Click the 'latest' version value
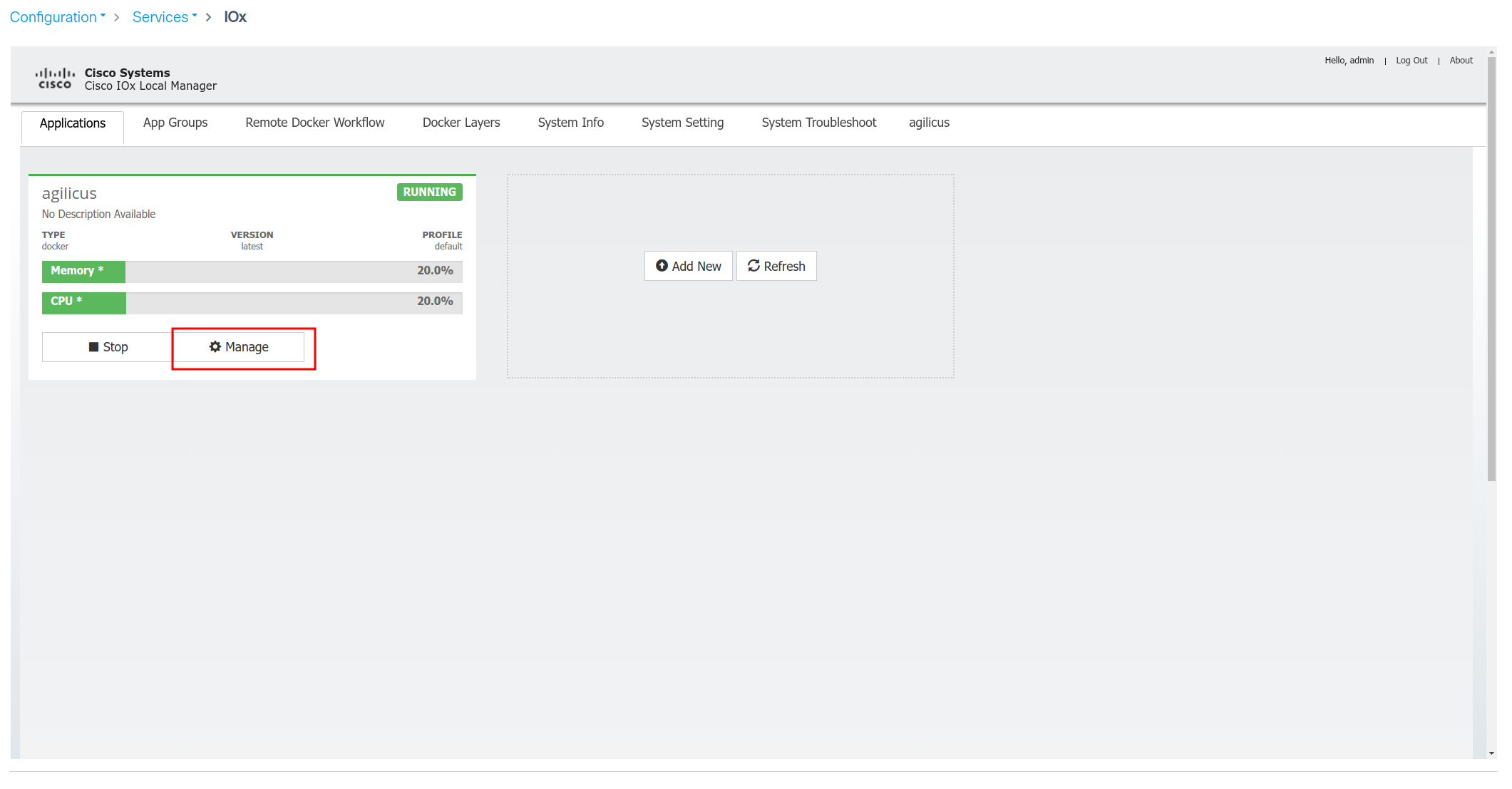 coord(252,247)
